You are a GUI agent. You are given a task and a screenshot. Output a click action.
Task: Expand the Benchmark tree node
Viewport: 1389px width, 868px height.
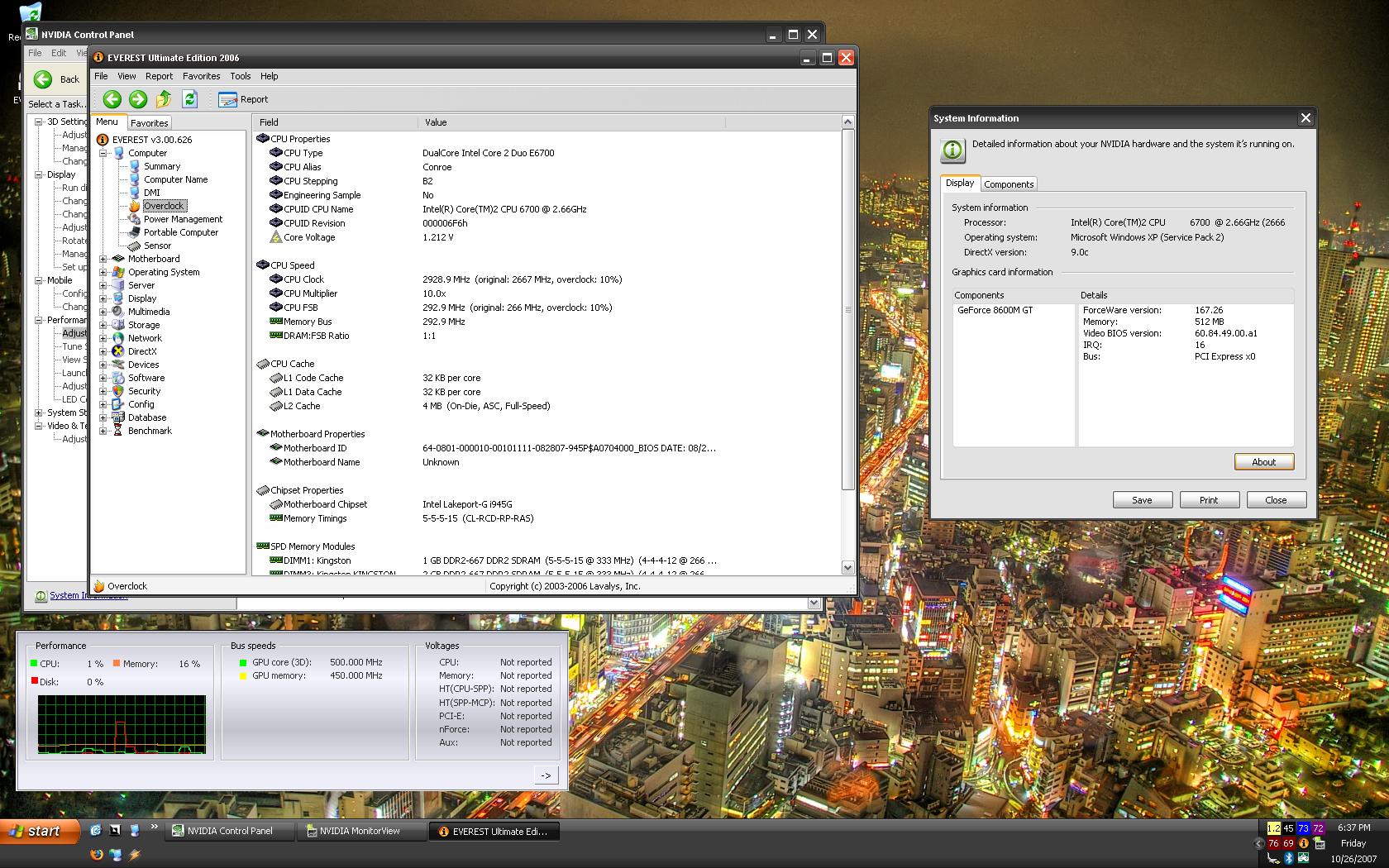coord(103,431)
